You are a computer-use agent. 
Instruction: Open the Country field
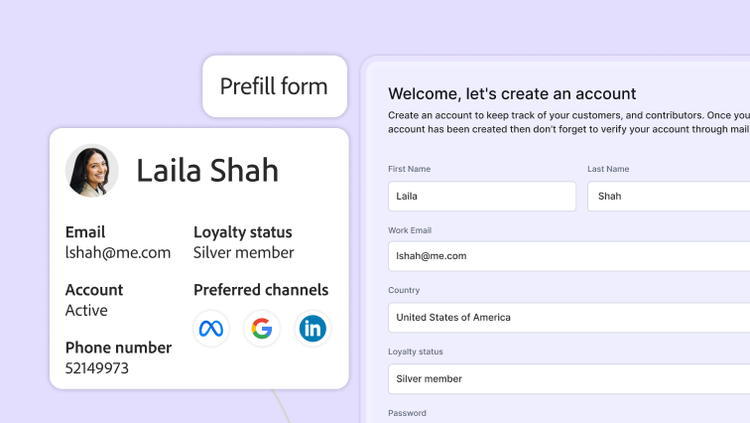click(x=568, y=318)
